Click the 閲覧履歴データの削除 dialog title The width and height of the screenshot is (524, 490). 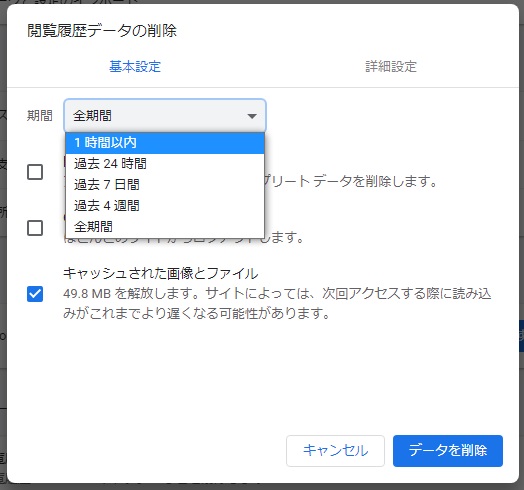coord(102,31)
